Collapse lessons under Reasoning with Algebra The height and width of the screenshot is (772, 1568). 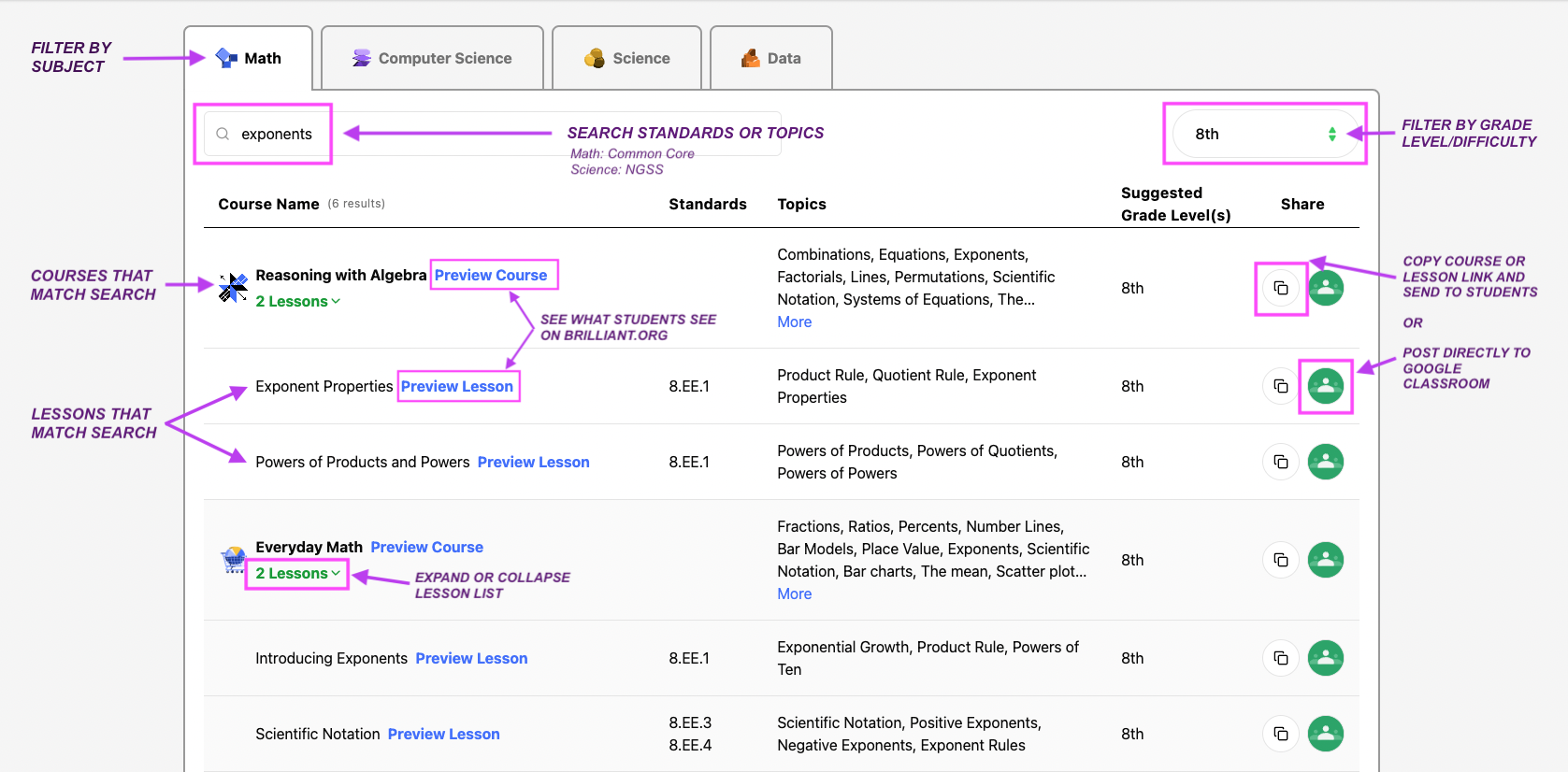(x=297, y=302)
